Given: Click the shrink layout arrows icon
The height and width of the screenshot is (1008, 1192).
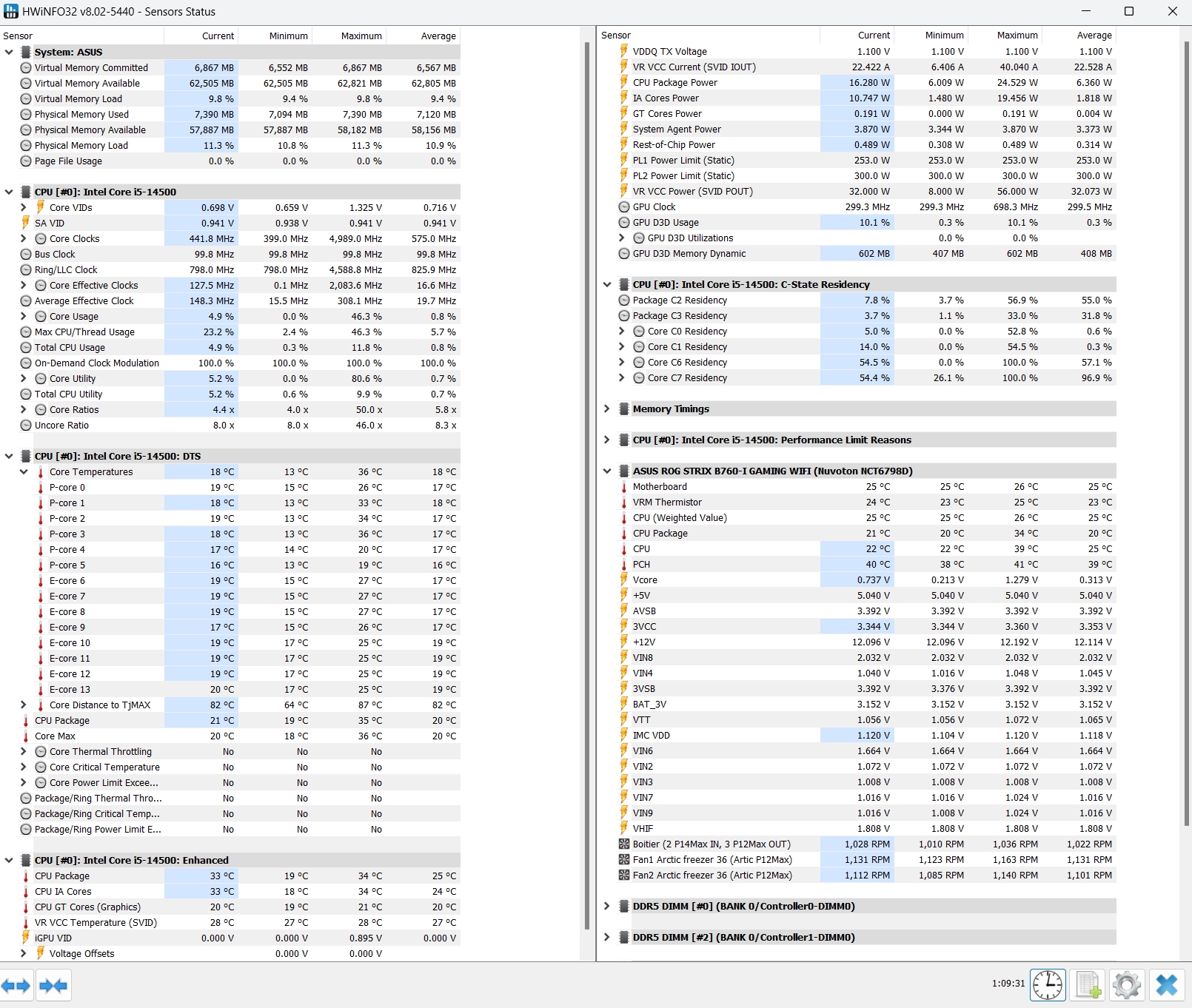Looking at the screenshot, I should coord(53,985).
